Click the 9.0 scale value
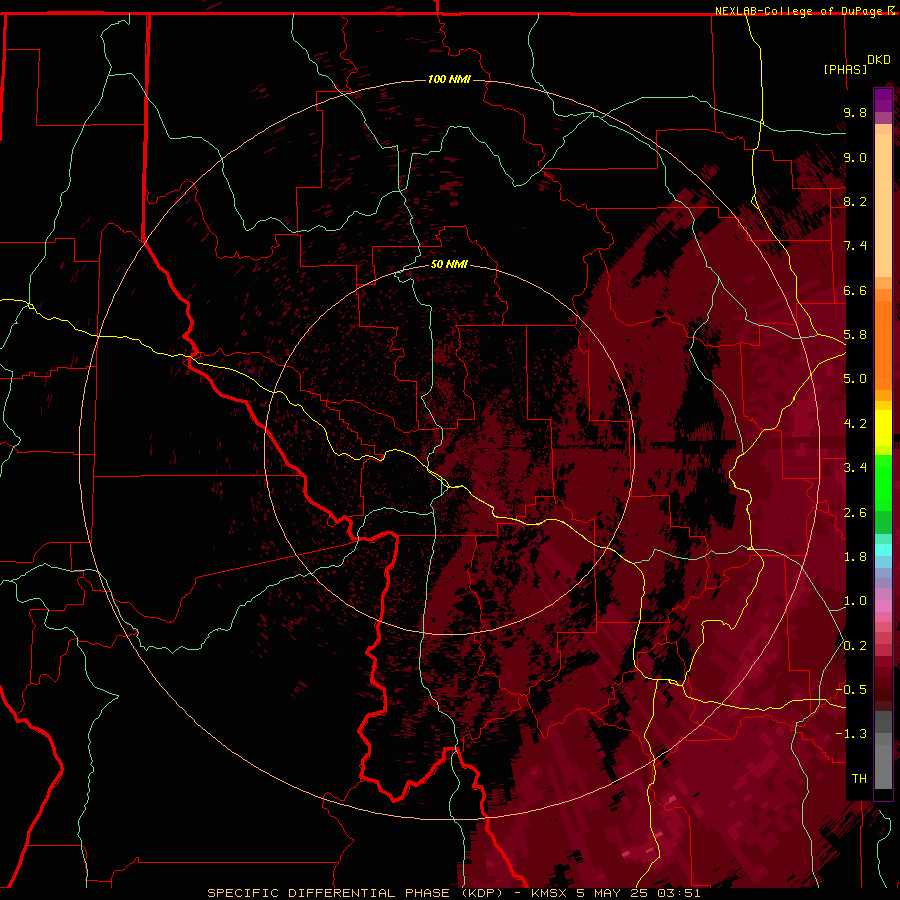Viewport: 900px width, 900px height. pyautogui.click(x=855, y=157)
